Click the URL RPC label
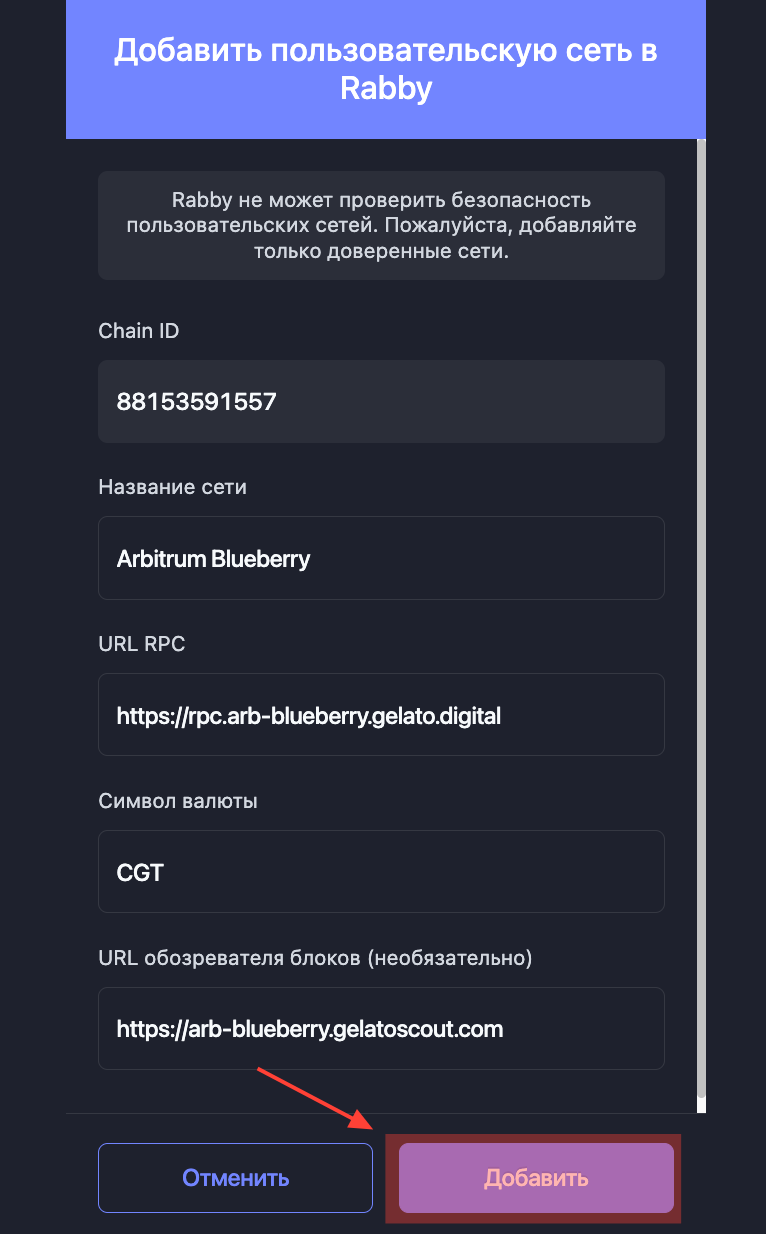766x1234 pixels. coord(142,644)
